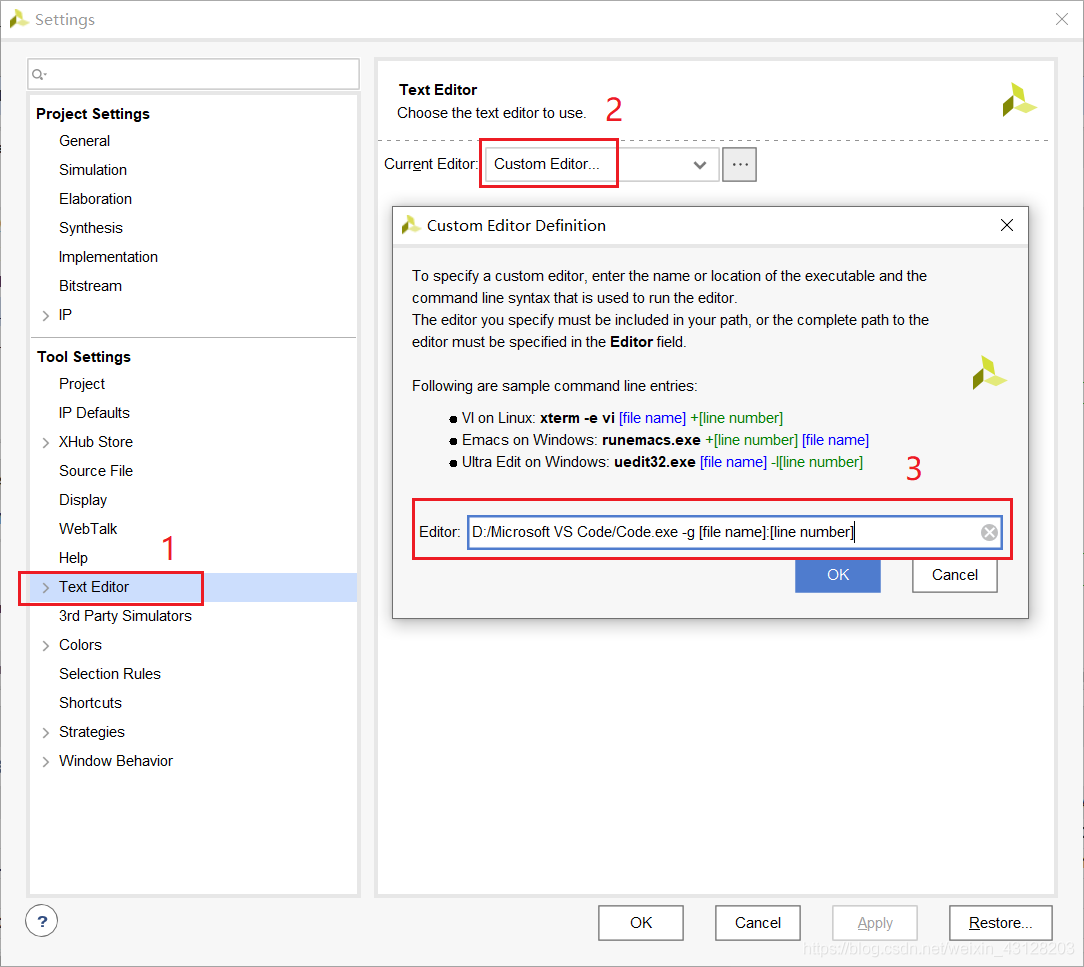Viewport: 1084px width, 967px height.
Task: Expand the XHub Store node
Action: pyautogui.click(x=46, y=442)
